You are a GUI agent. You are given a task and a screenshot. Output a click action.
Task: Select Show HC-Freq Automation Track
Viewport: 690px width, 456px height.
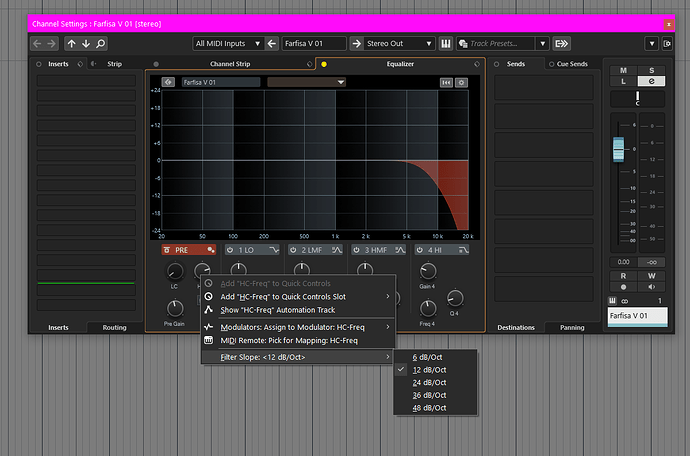pyautogui.click(x=298, y=310)
